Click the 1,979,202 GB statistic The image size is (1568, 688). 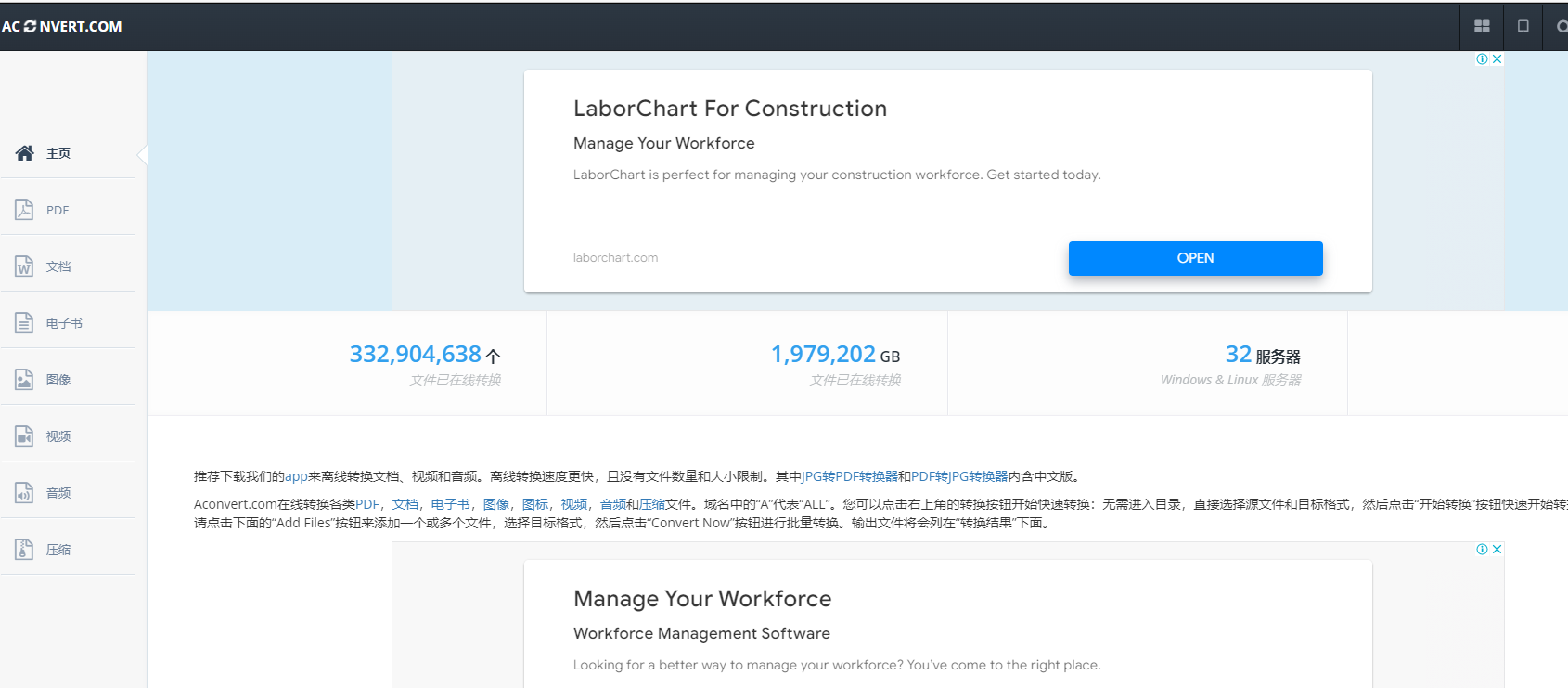pyautogui.click(x=835, y=355)
